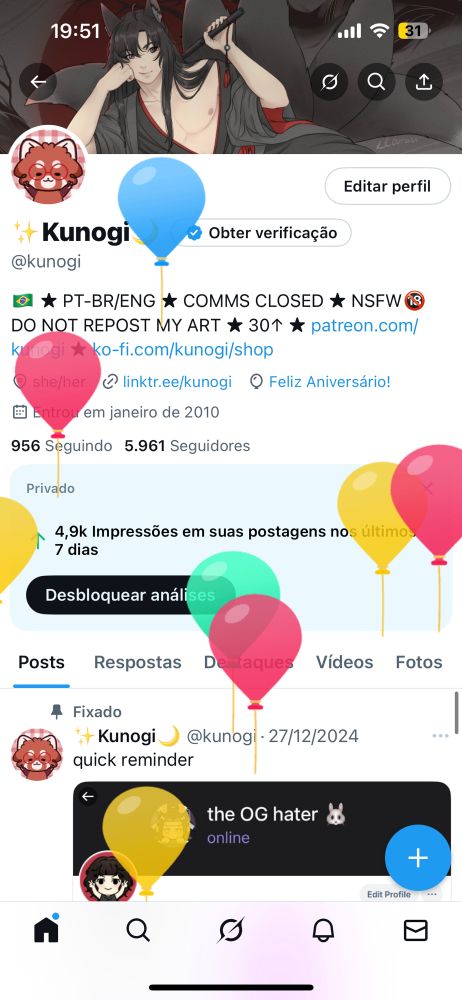Tap the search icon in header

point(376,82)
